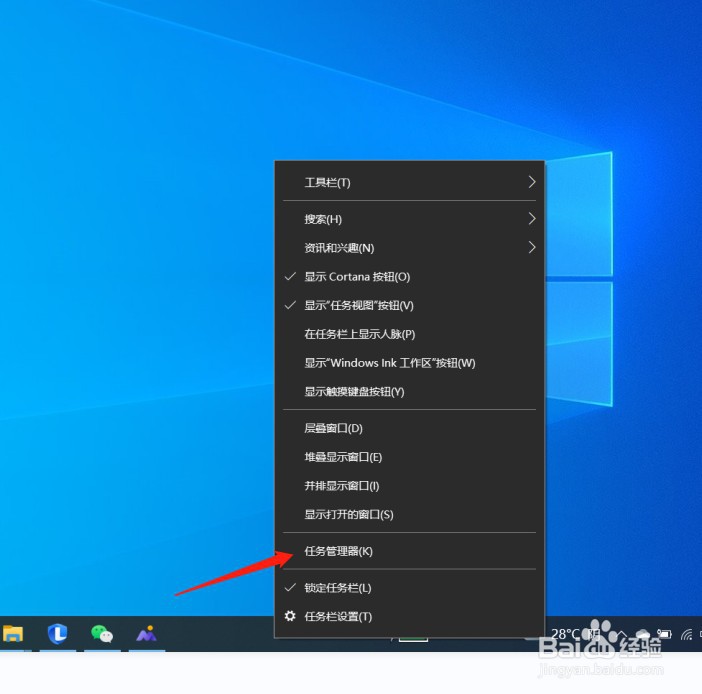Image resolution: width=702 pixels, height=694 pixels.
Task: Expand the 资讯和兴趣(N) submenu arrow
Action: (531, 247)
